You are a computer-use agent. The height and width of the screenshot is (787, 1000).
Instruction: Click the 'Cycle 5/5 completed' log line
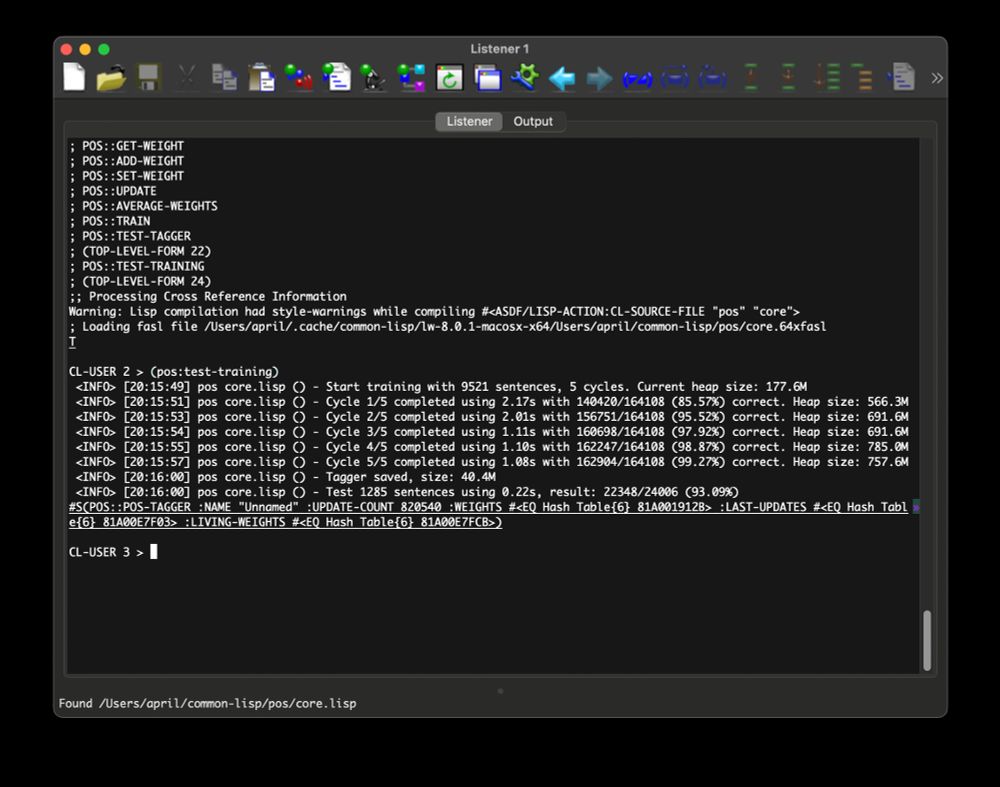point(492,462)
